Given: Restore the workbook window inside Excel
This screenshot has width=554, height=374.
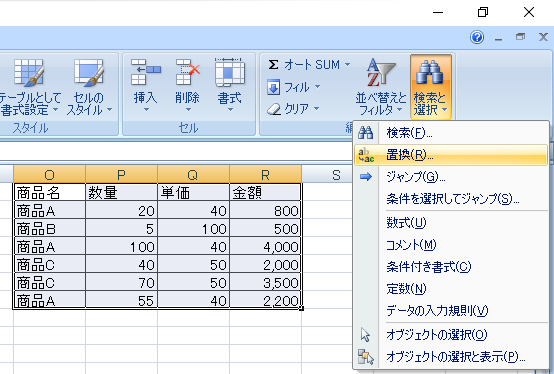Looking at the screenshot, I should tap(520, 37).
